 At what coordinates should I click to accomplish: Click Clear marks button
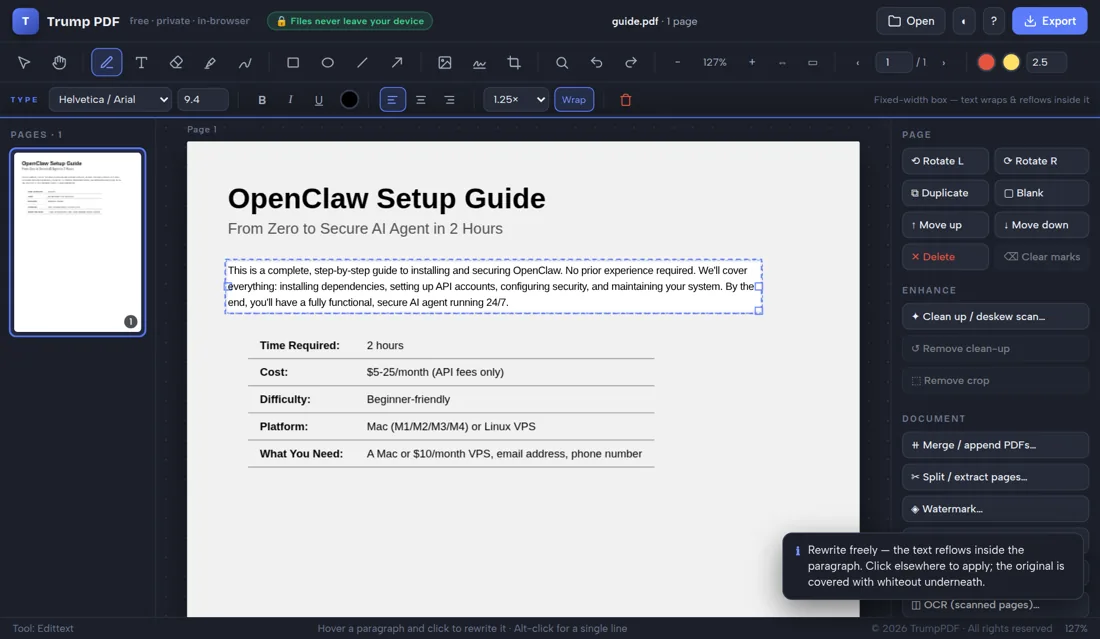tap(1041, 257)
